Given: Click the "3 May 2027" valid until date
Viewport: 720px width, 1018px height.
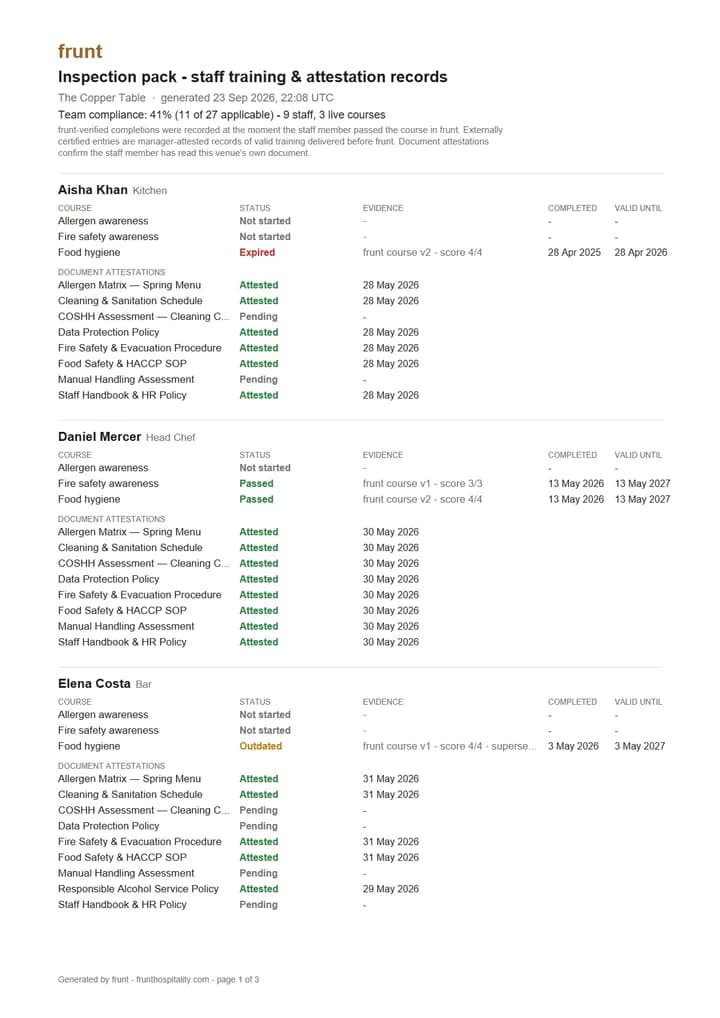Looking at the screenshot, I should point(639,746).
